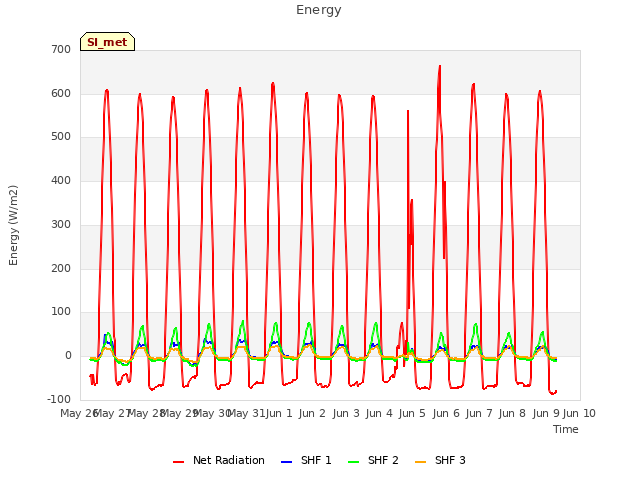Click the blue SHF 1 legend swatch

click(x=287, y=462)
